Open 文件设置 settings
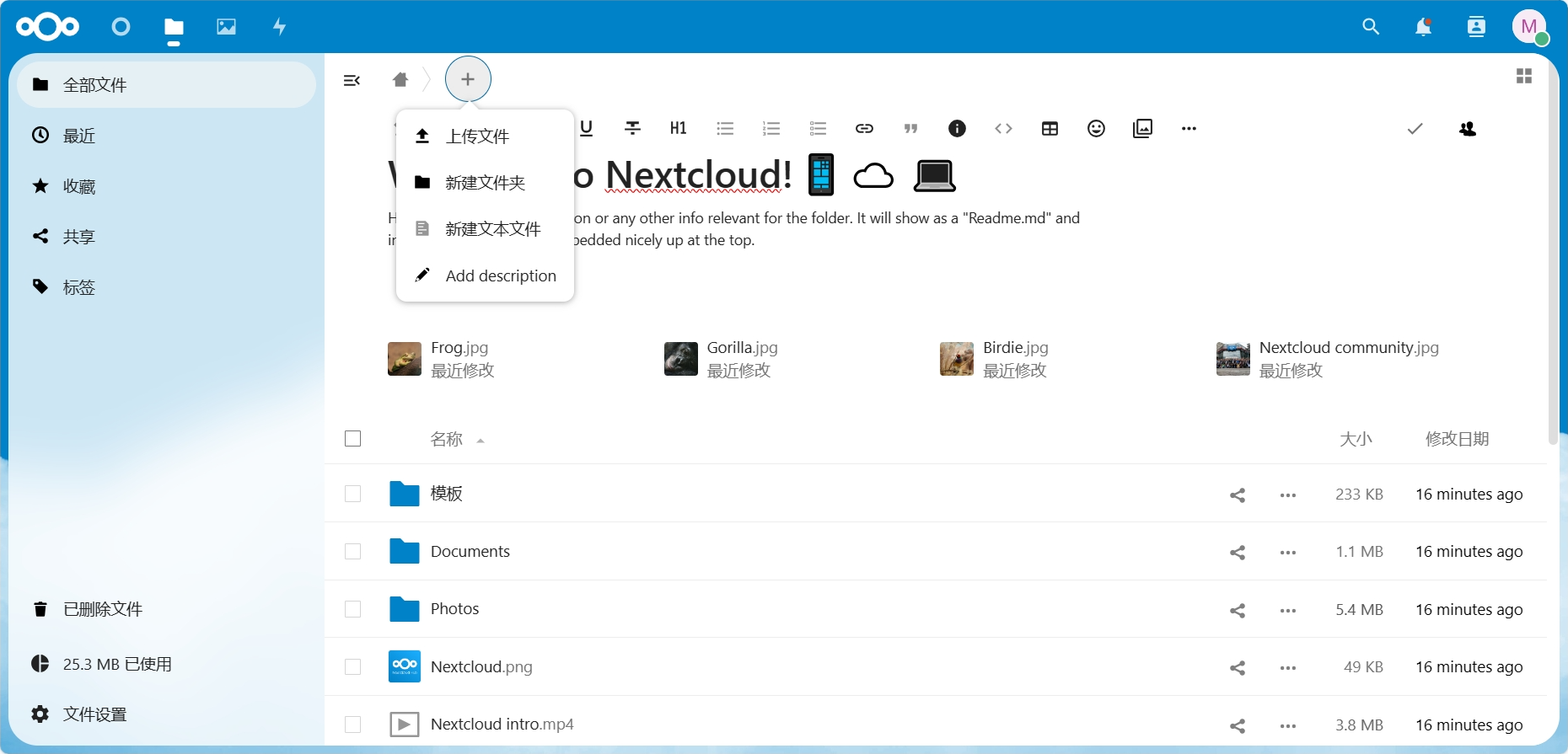 pyautogui.click(x=166, y=714)
